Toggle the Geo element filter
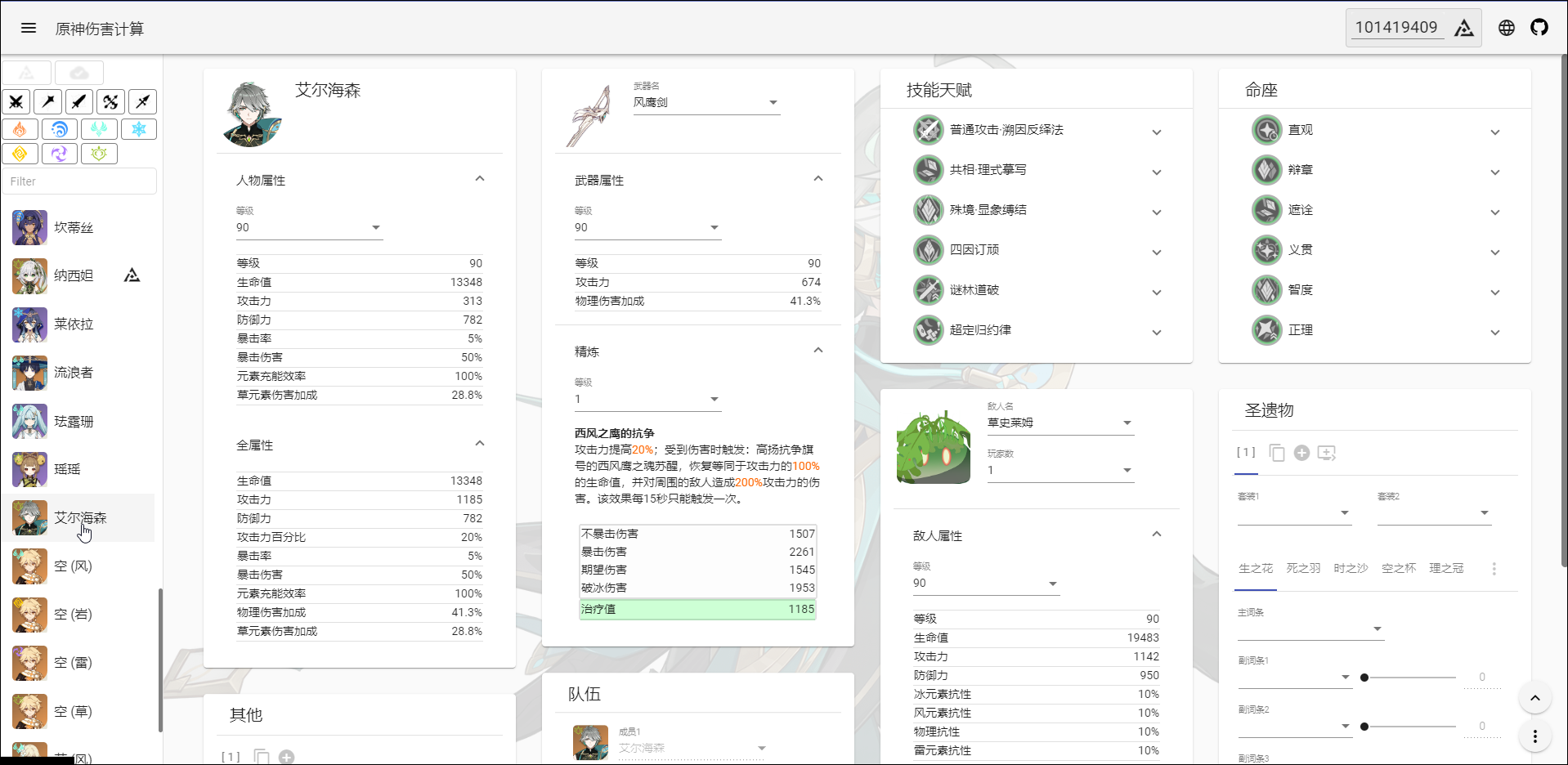The image size is (1568, 765). point(20,154)
